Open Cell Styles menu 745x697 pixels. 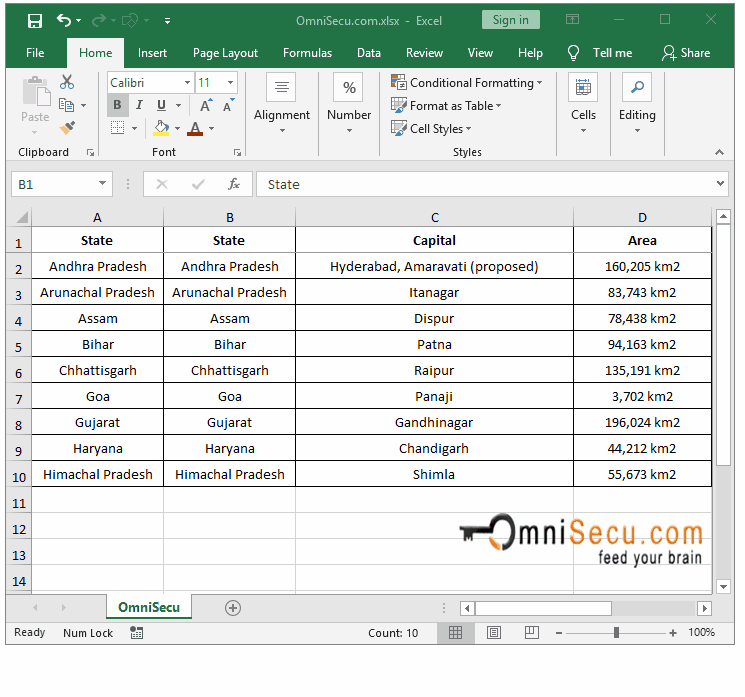[x=431, y=128]
